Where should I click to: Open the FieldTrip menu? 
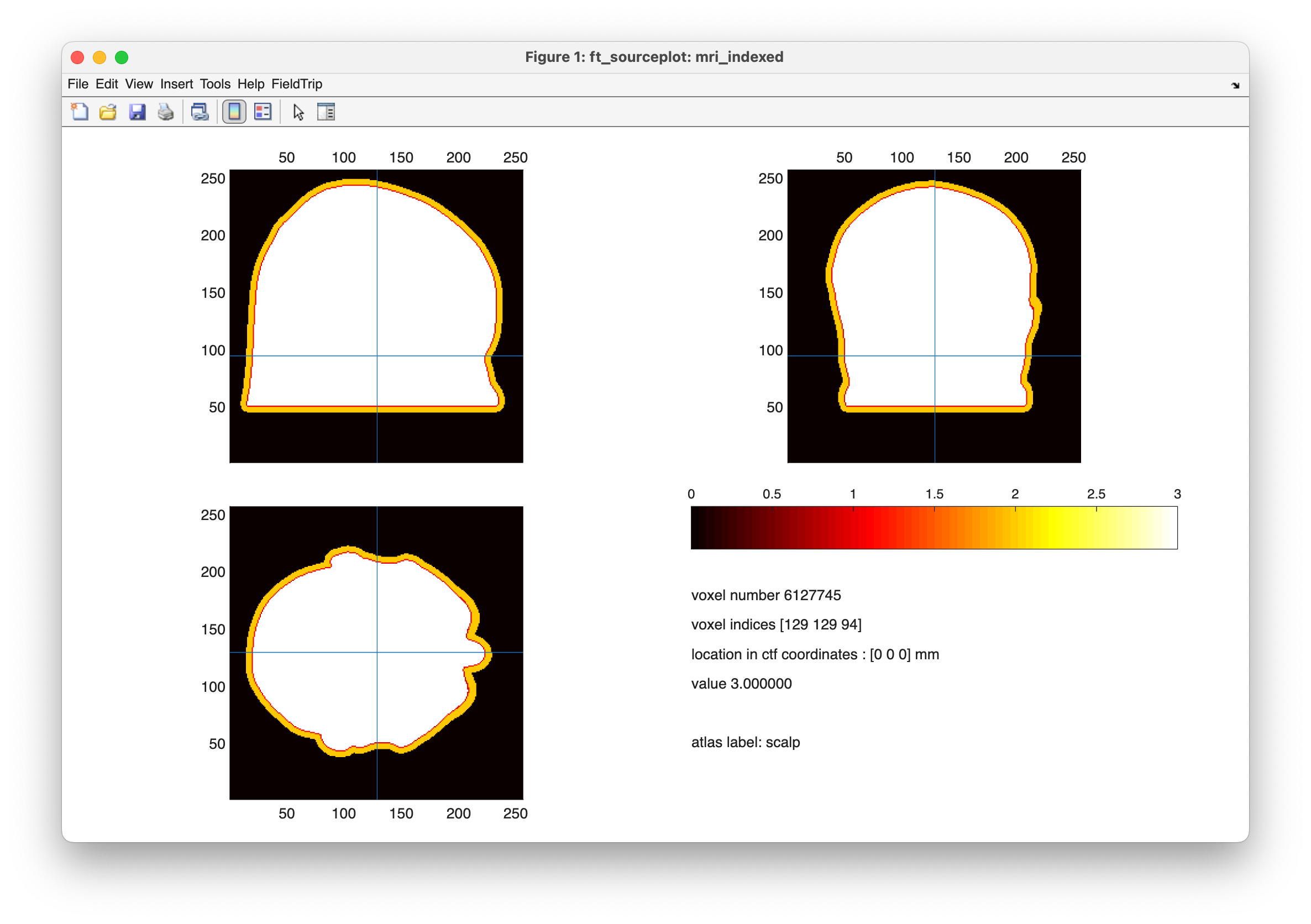(296, 84)
